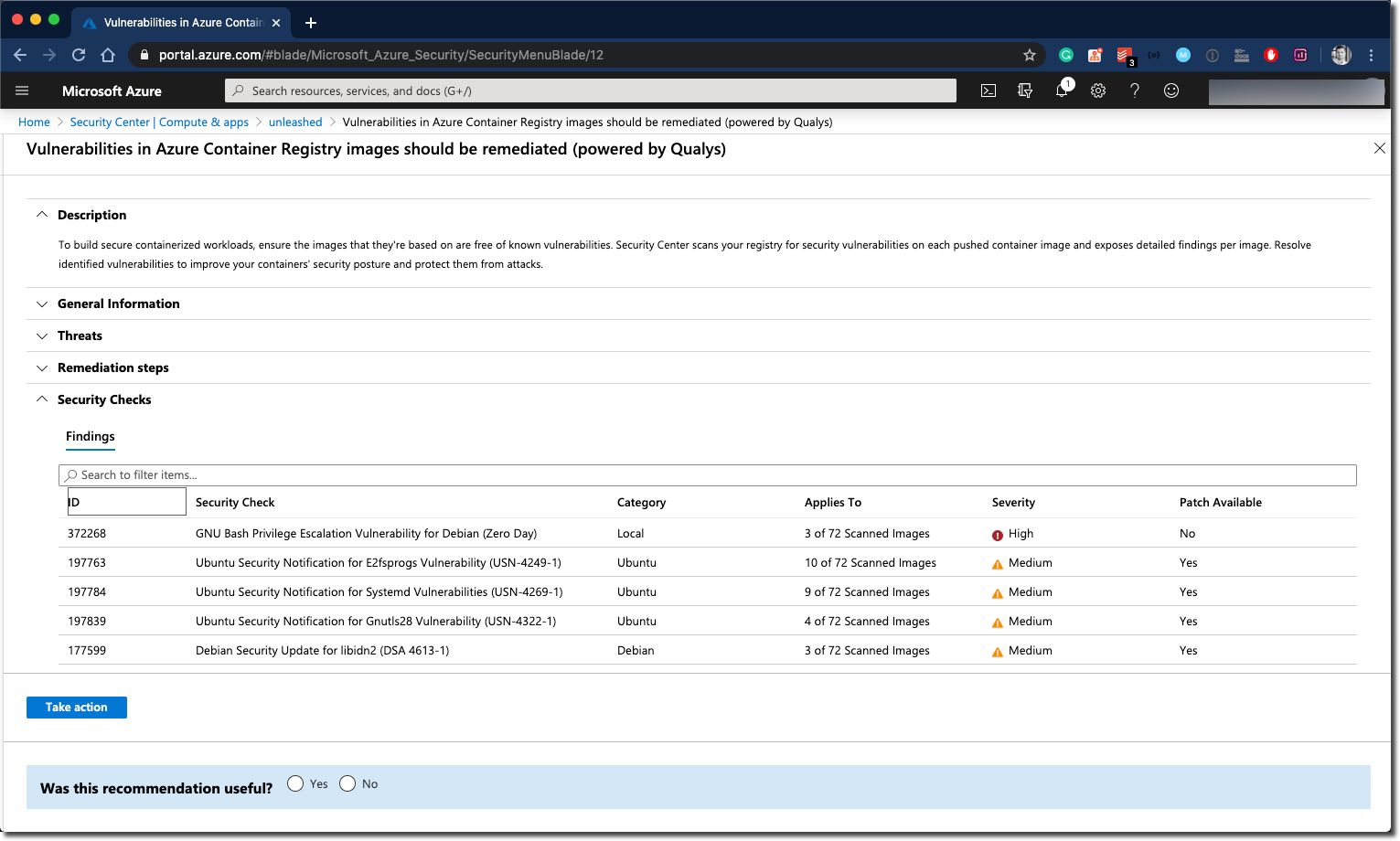The width and height of the screenshot is (1400, 841).
Task: Click the Take action button
Action: click(x=77, y=707)
